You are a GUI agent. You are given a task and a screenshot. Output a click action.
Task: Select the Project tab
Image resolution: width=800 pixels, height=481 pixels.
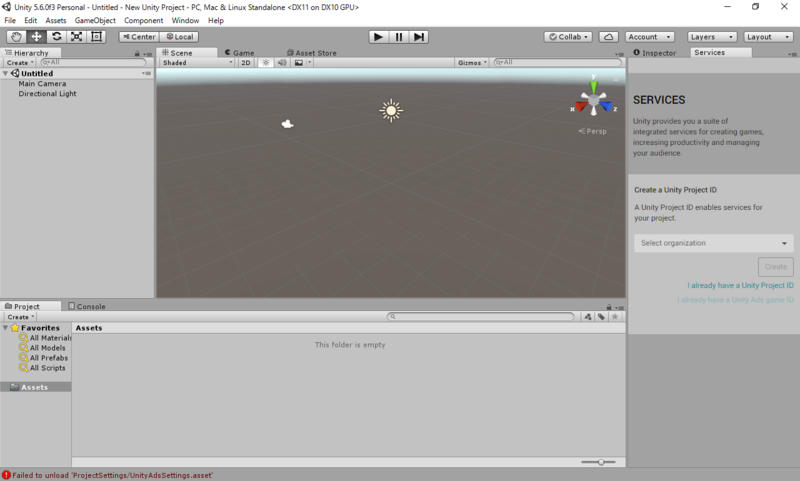coord(31,306)
